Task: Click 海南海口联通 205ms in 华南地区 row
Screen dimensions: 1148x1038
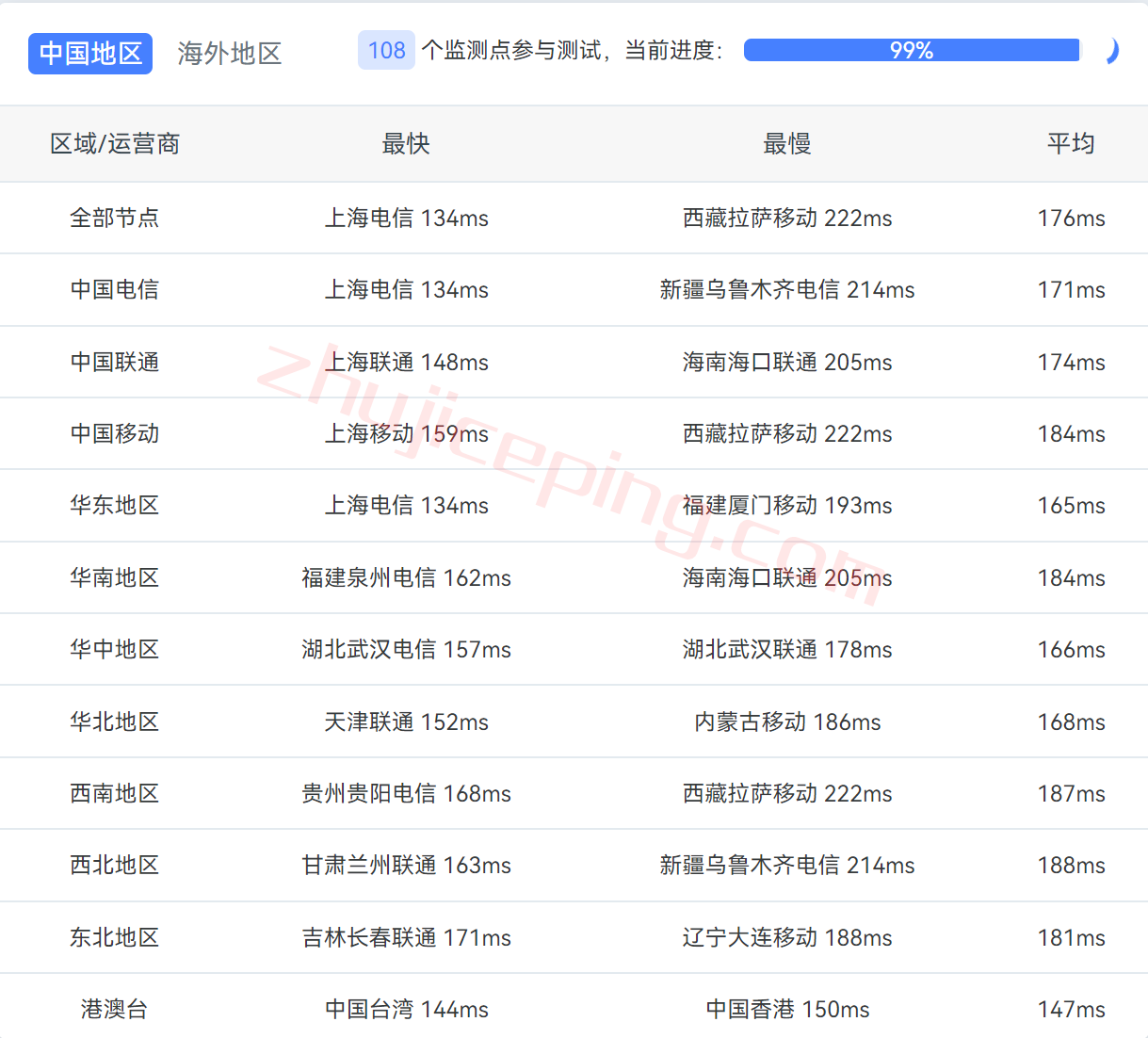Action: click(787, 578)
